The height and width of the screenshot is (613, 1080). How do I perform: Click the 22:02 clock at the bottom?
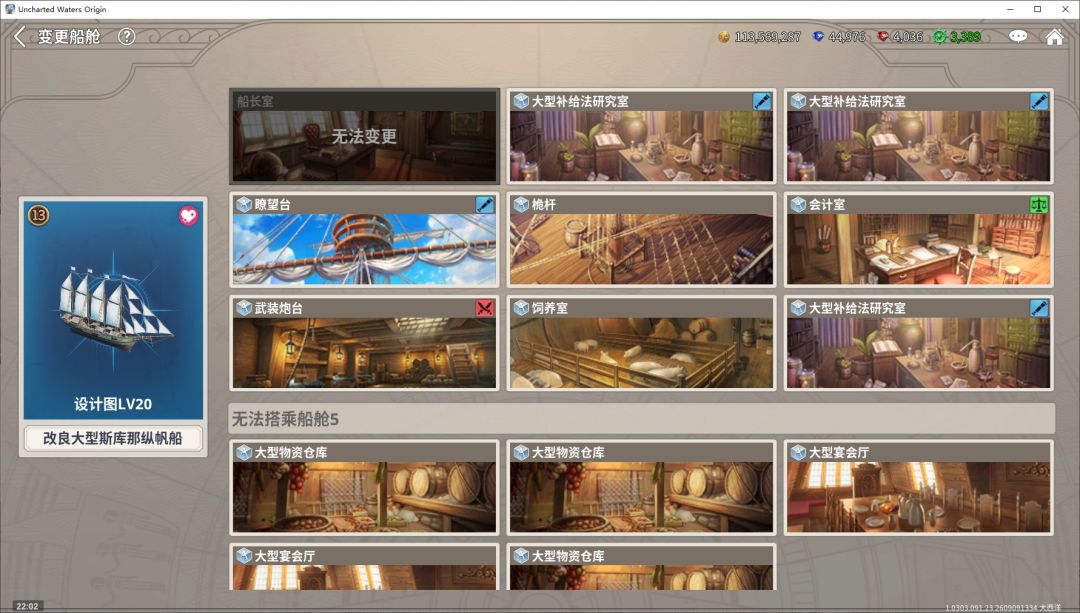27,606
